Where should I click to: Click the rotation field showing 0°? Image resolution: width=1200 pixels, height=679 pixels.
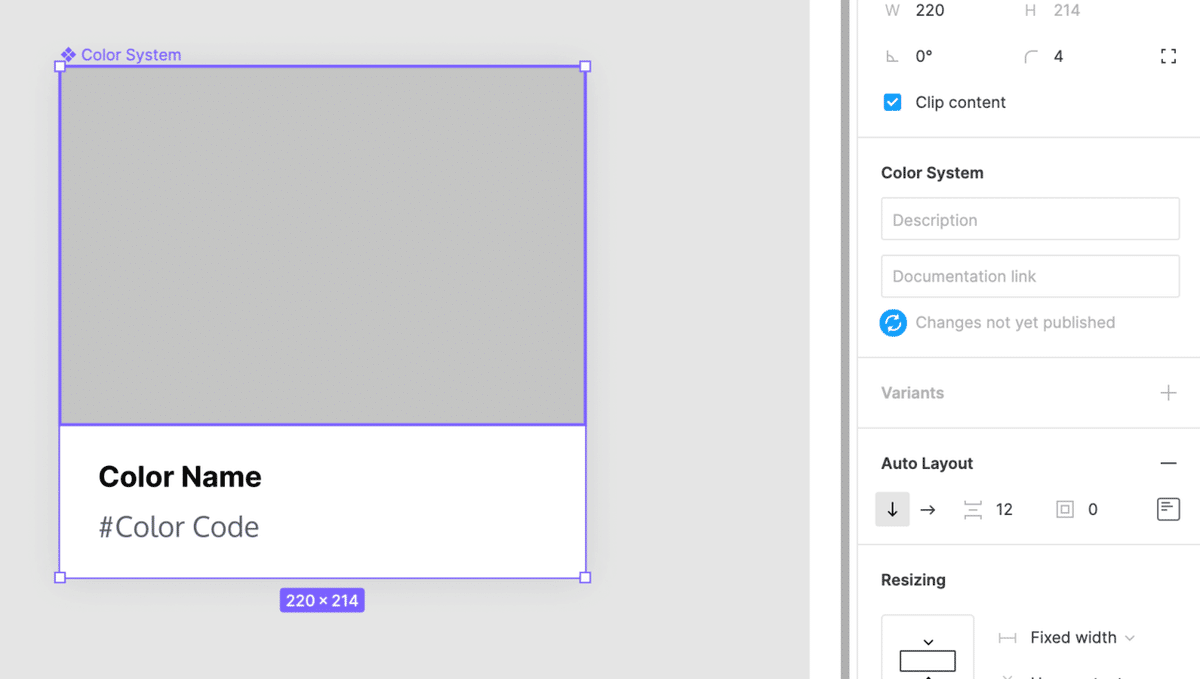point(924,56)
